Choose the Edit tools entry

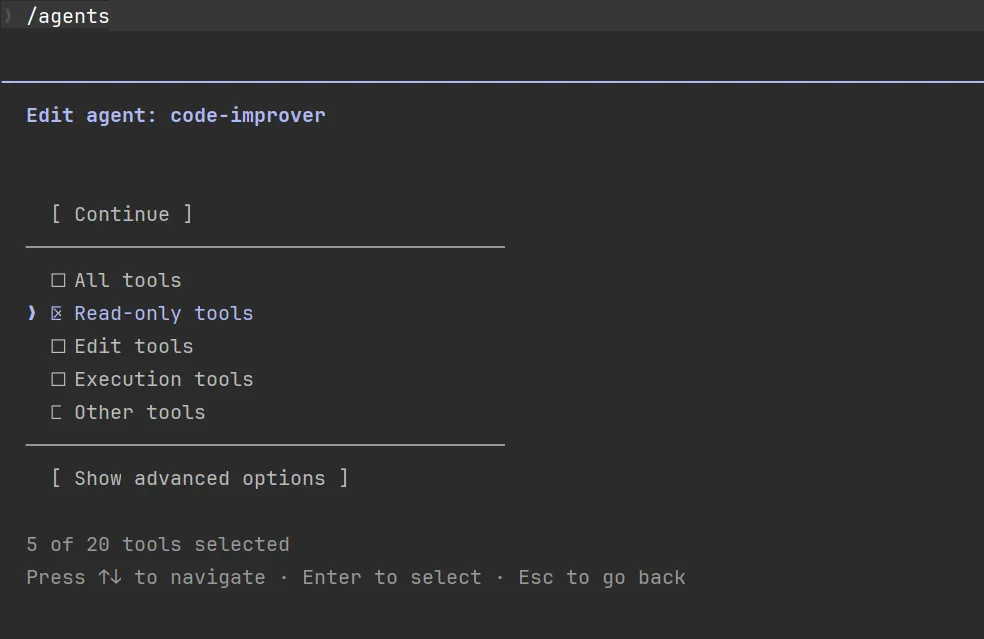pos(134,347)
